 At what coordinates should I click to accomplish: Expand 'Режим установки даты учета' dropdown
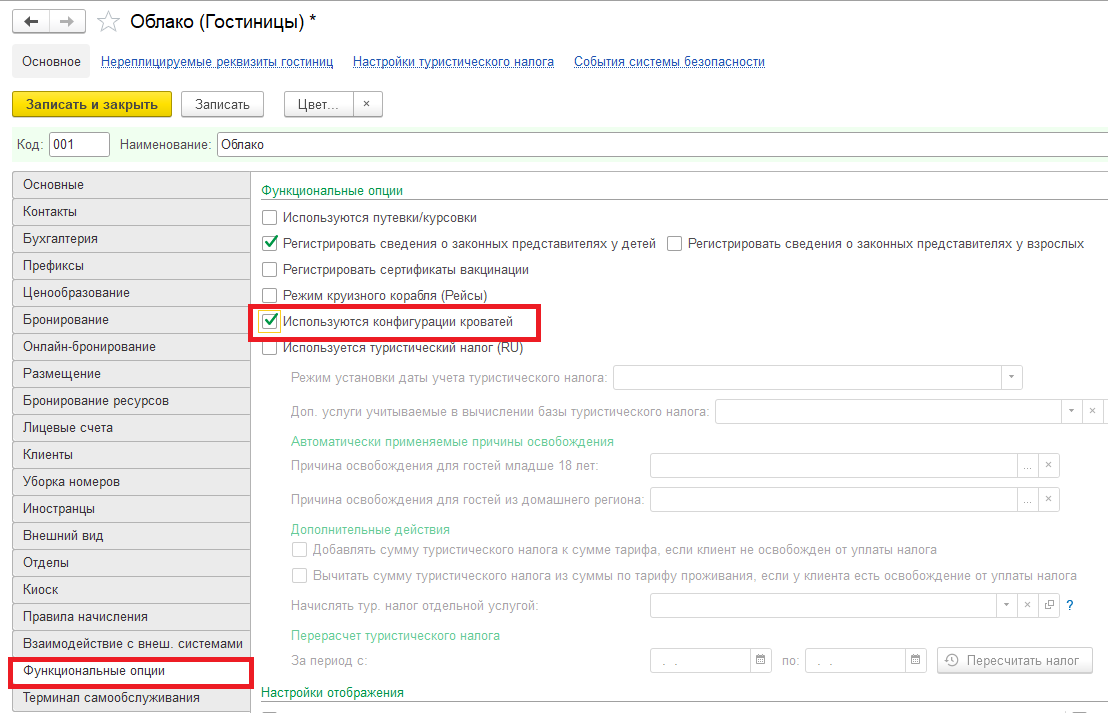click(1012, 377)
